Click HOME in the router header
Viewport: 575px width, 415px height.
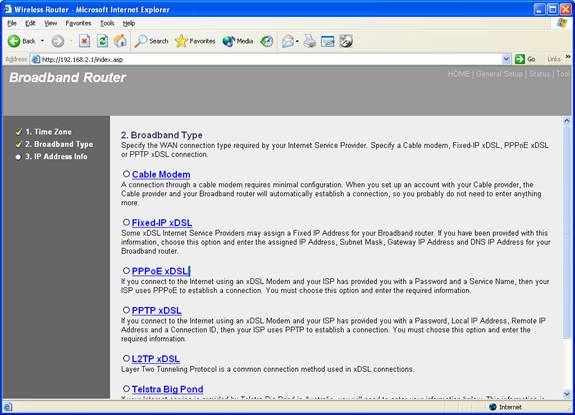(x=458, y=74)
